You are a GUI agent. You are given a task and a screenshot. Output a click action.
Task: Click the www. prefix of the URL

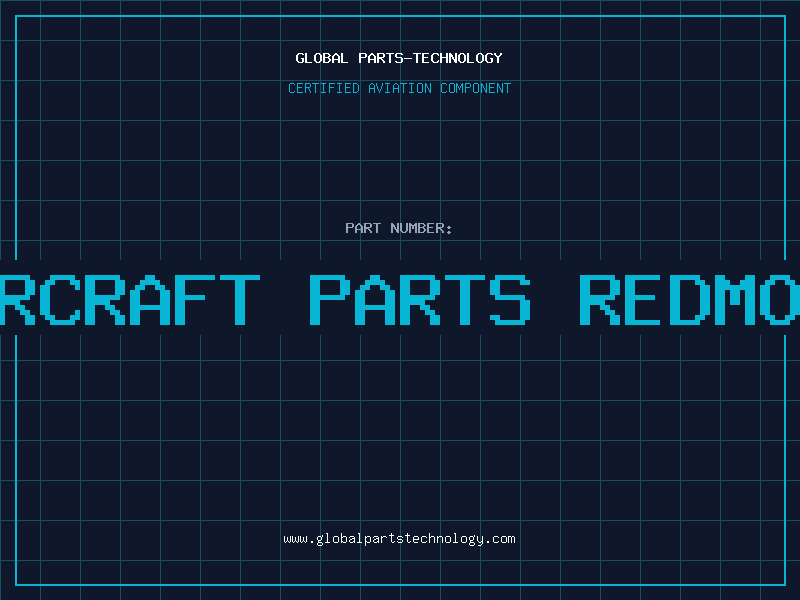(299, 539)
